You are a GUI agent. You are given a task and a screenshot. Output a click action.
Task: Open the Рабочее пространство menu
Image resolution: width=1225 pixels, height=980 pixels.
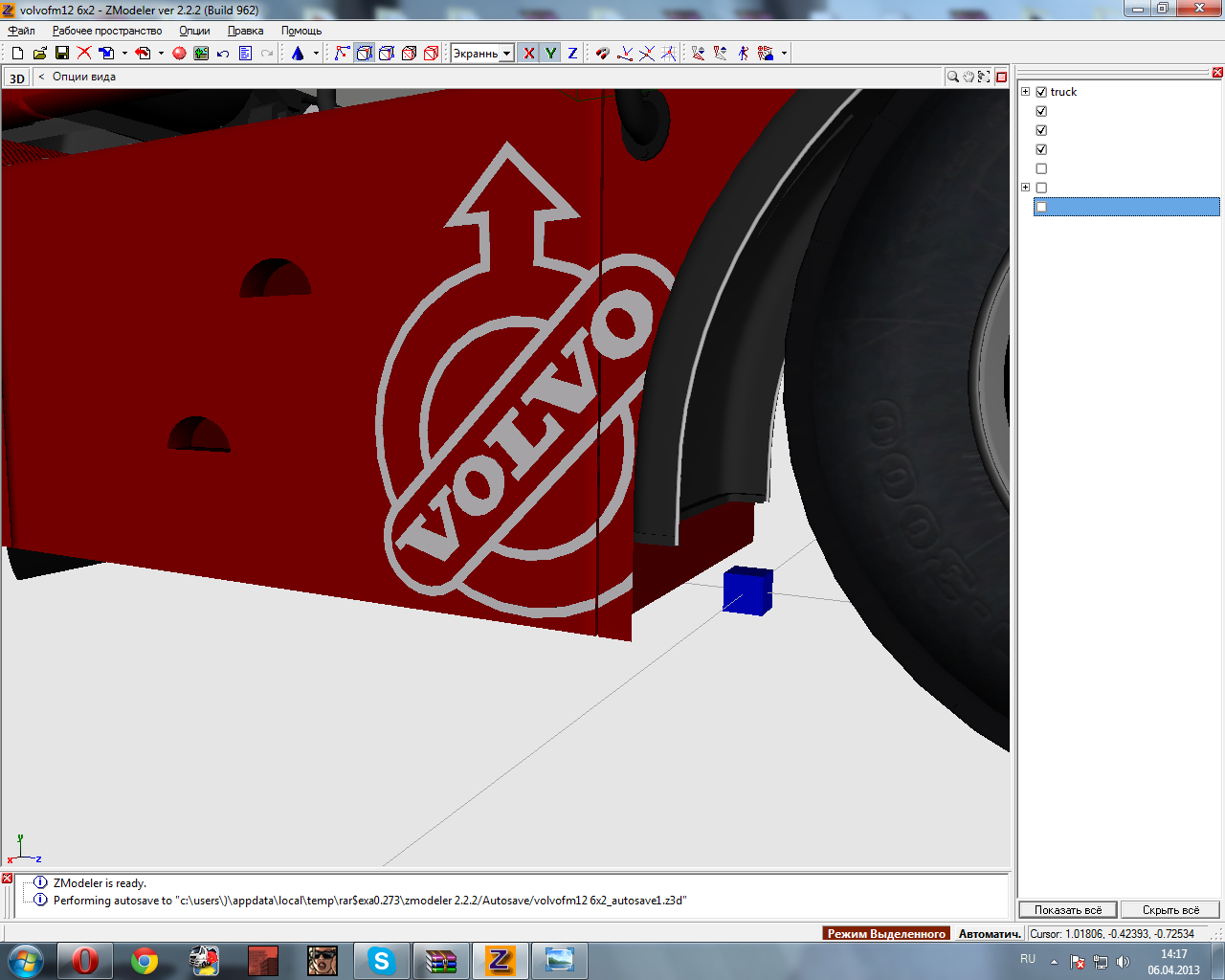(x=107, y=31)
